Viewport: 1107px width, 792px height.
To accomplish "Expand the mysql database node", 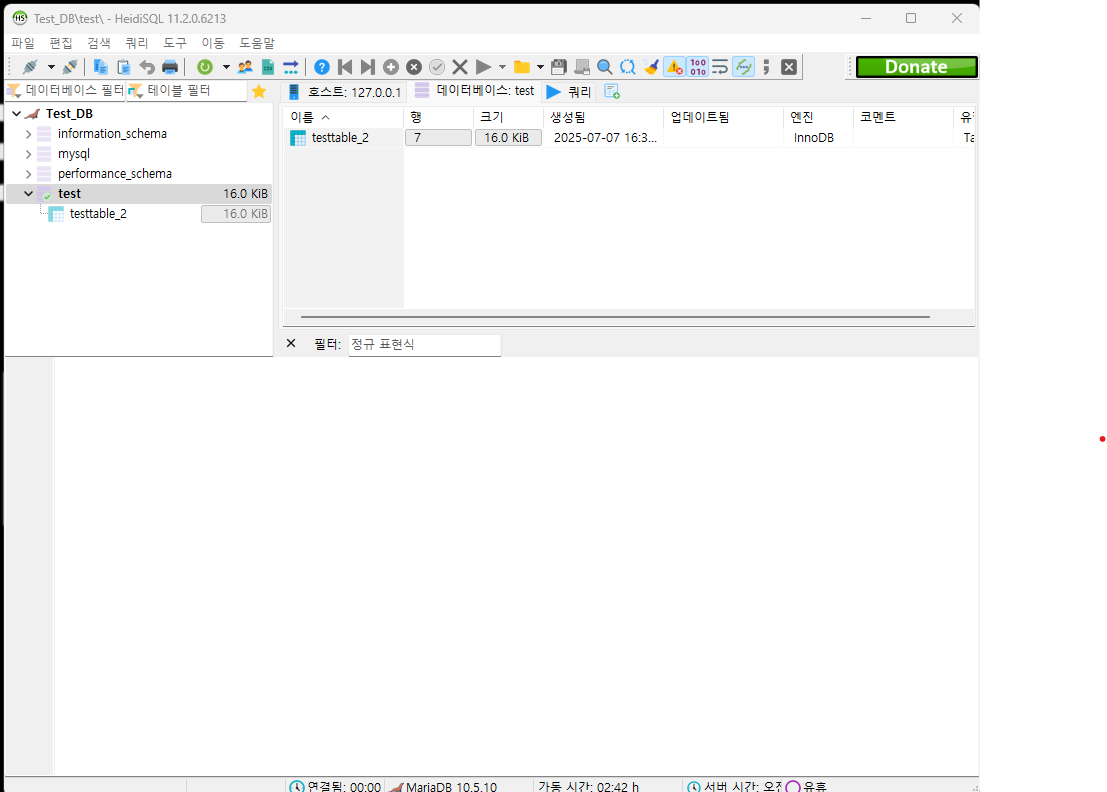I will (28, 154).
